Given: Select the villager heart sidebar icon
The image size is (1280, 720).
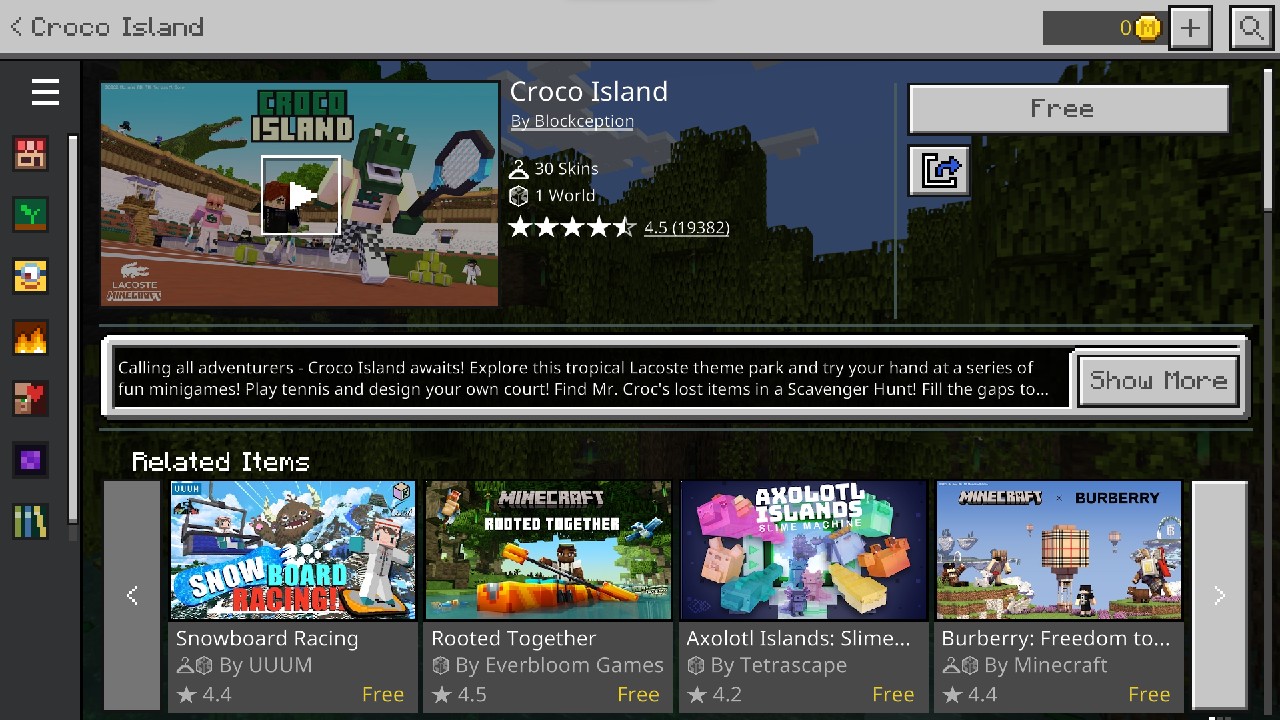Looking at the screenshot, I should (31, 398).
